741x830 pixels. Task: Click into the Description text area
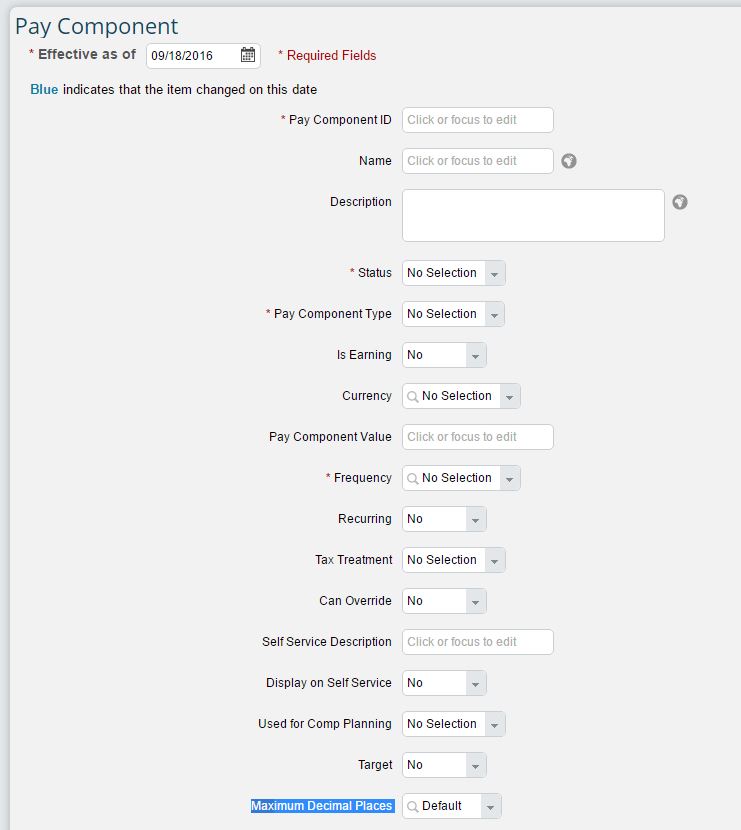tap(533, 215)
